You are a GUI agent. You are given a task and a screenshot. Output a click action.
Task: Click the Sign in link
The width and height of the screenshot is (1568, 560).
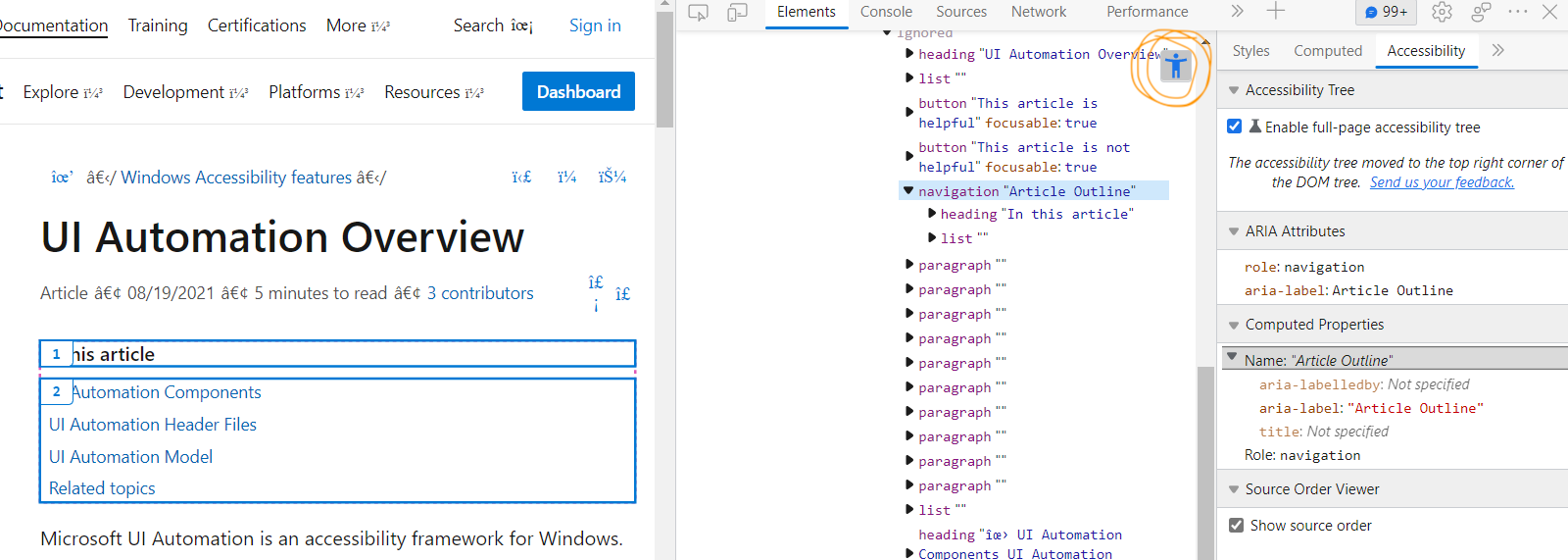click(x=595, y=25)
